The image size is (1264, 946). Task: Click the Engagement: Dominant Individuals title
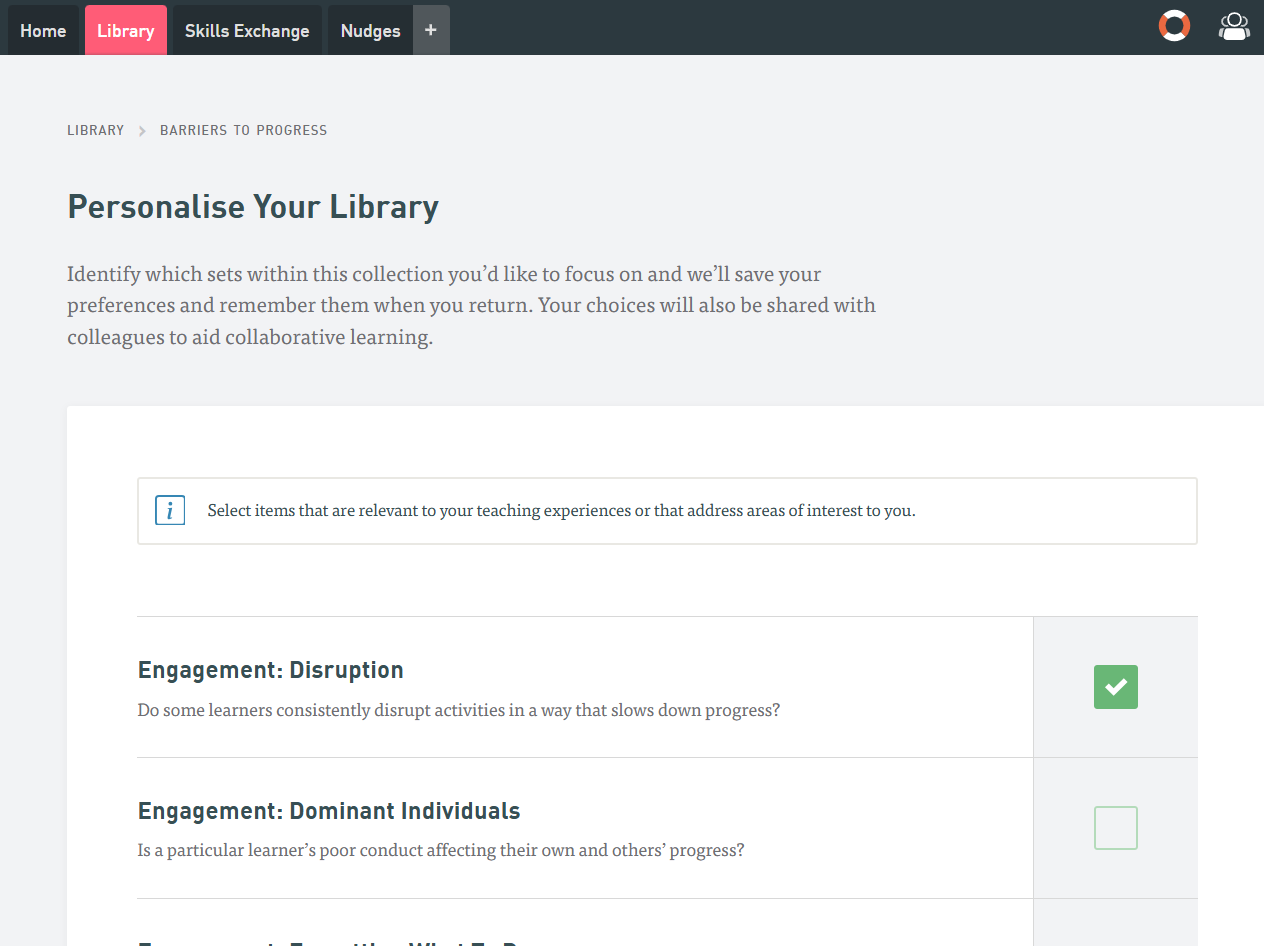click(329, 811)
